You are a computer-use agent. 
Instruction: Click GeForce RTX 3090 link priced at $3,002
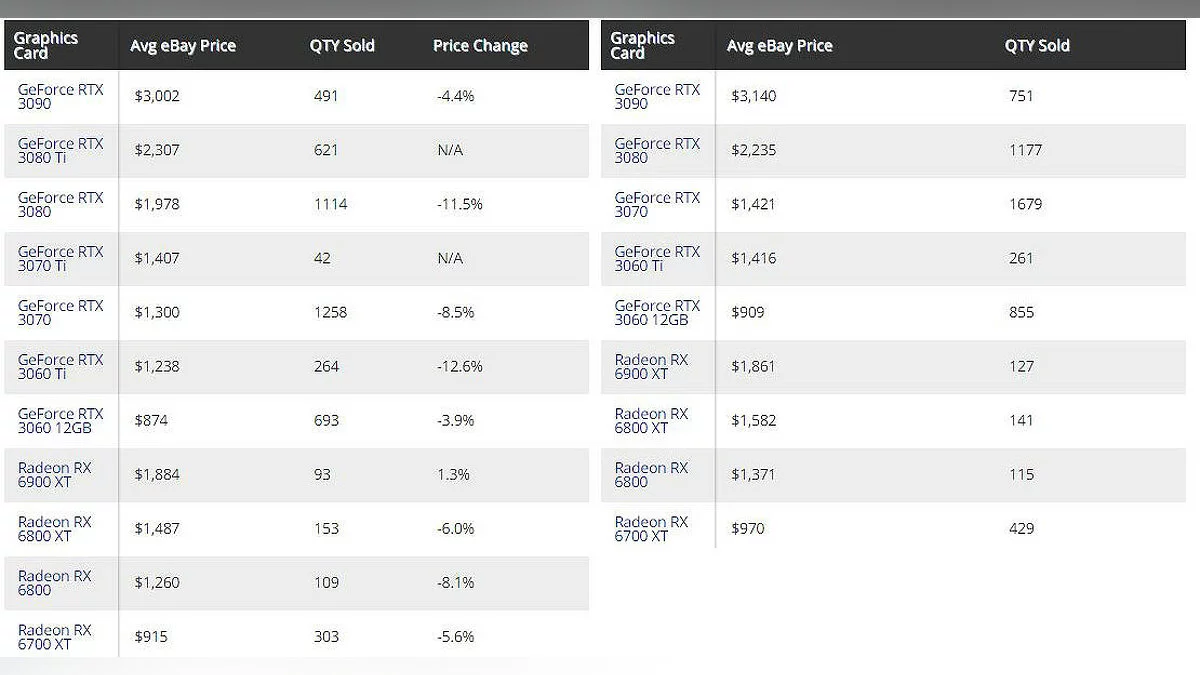[x=60, y=97]
